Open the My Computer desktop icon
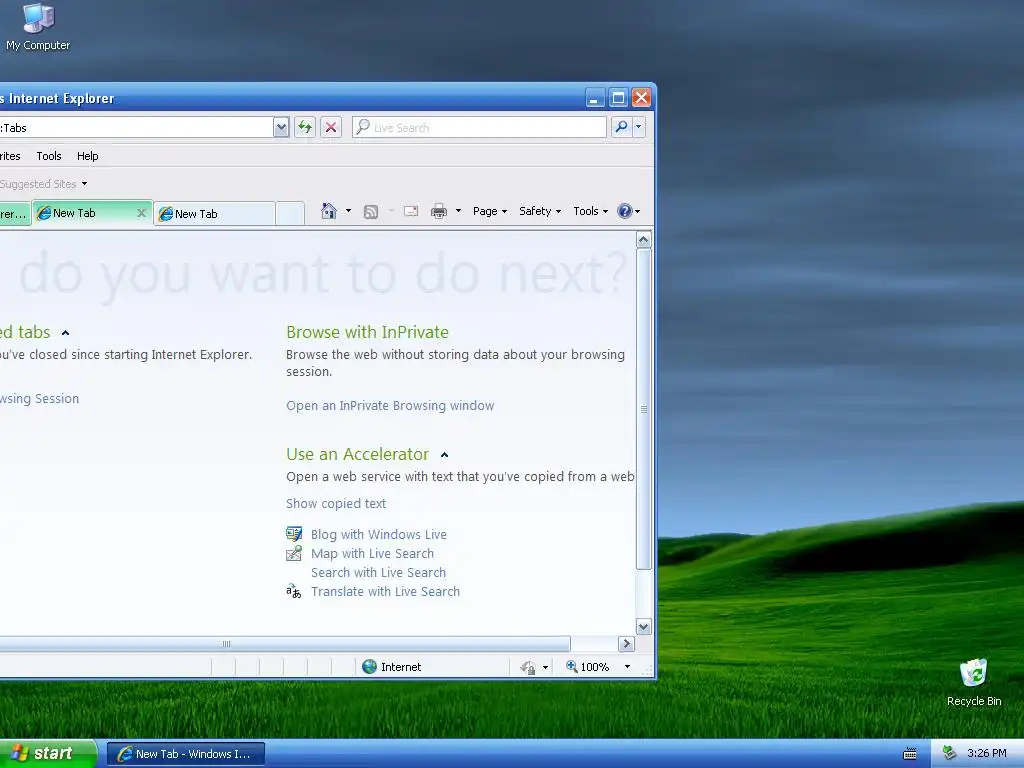1024x768 pixels. tap(38, 26)
